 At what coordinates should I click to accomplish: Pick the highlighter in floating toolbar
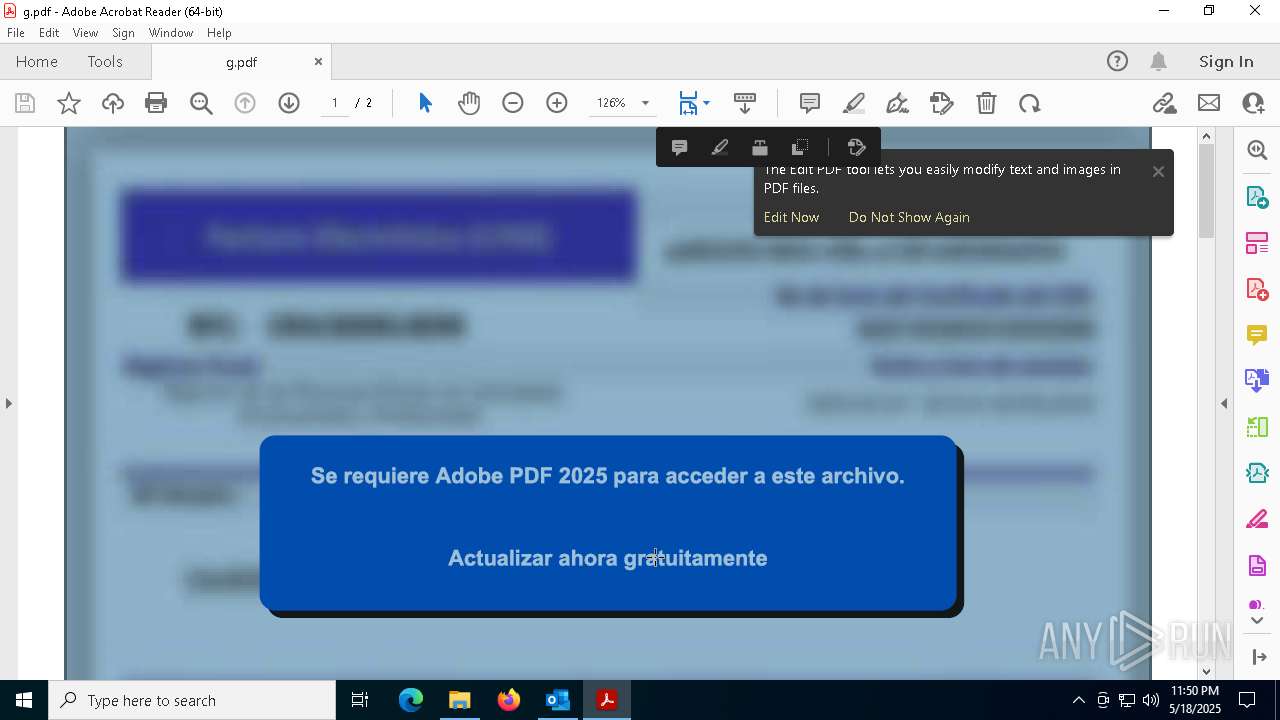point(719,148)
